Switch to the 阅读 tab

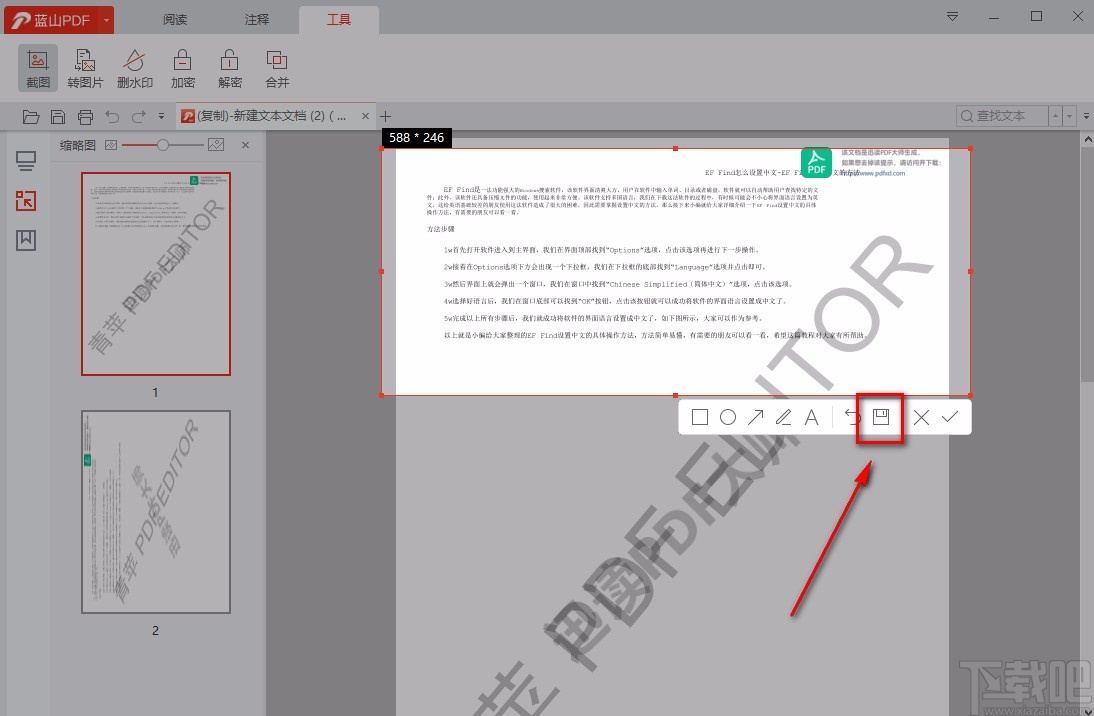pyautogui.click(x=175, y=20)
